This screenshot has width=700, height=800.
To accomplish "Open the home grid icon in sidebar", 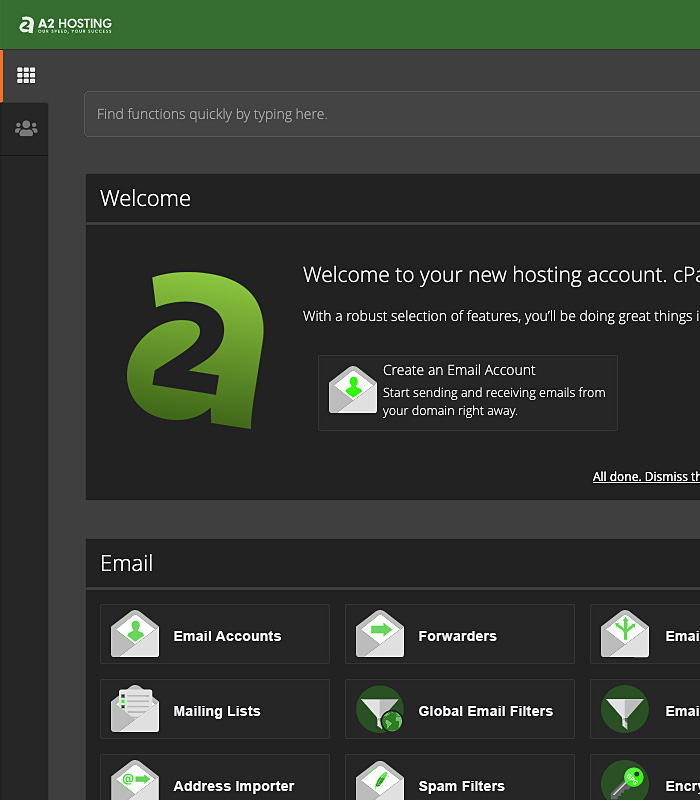I will point(26,76).
